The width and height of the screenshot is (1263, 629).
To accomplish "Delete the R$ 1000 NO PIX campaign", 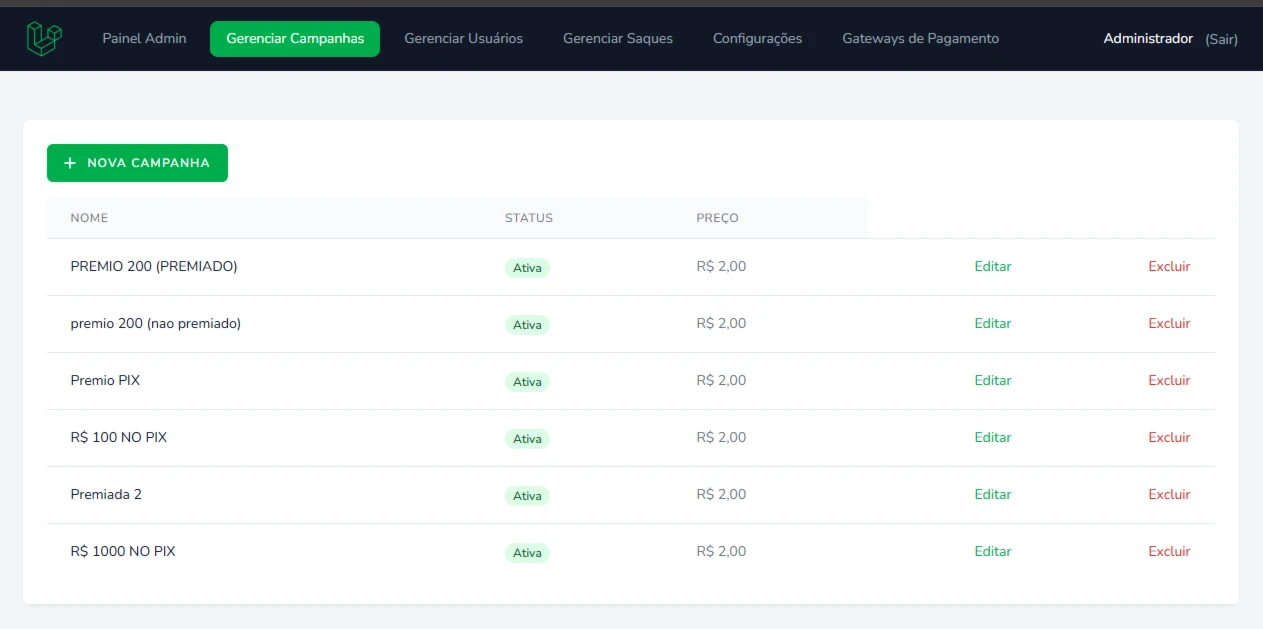I will [1168, 551].
